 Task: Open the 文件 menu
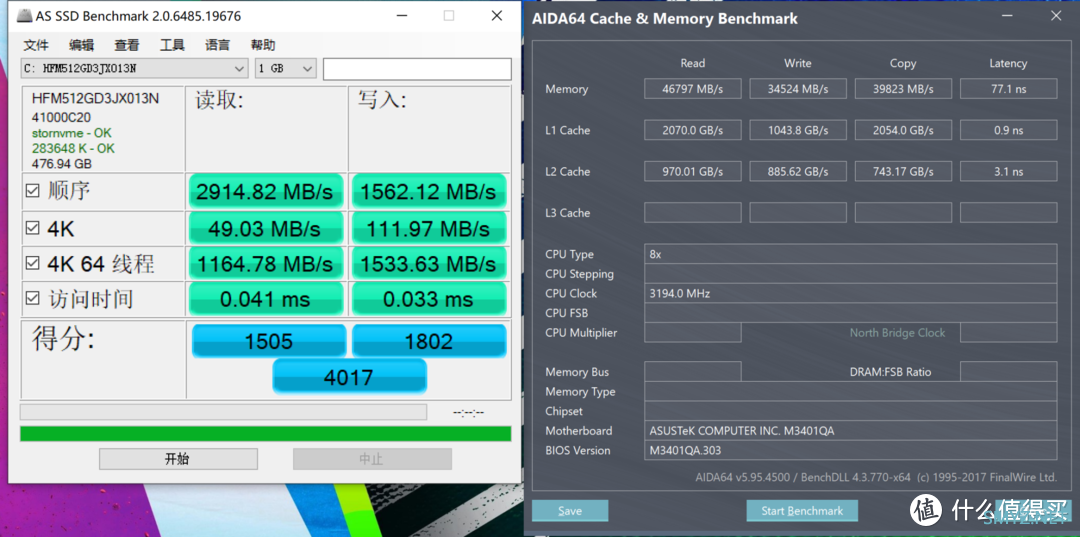36,45
